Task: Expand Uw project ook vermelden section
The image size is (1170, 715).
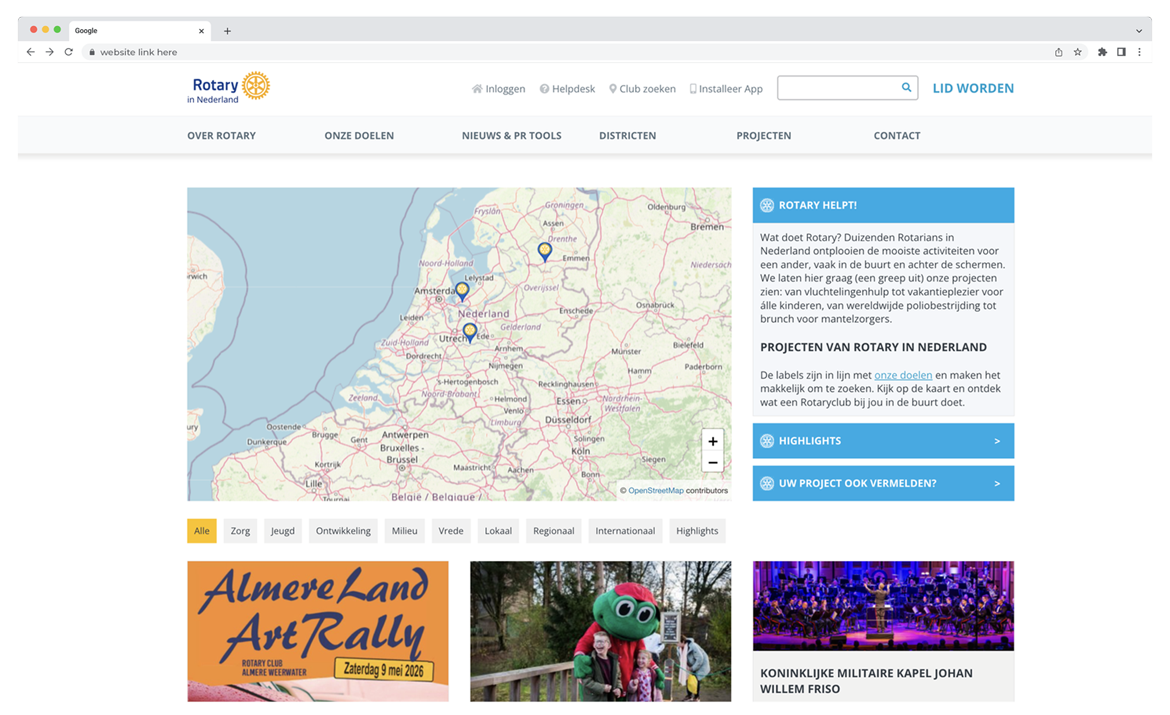Action: click(x=882, y=483)
